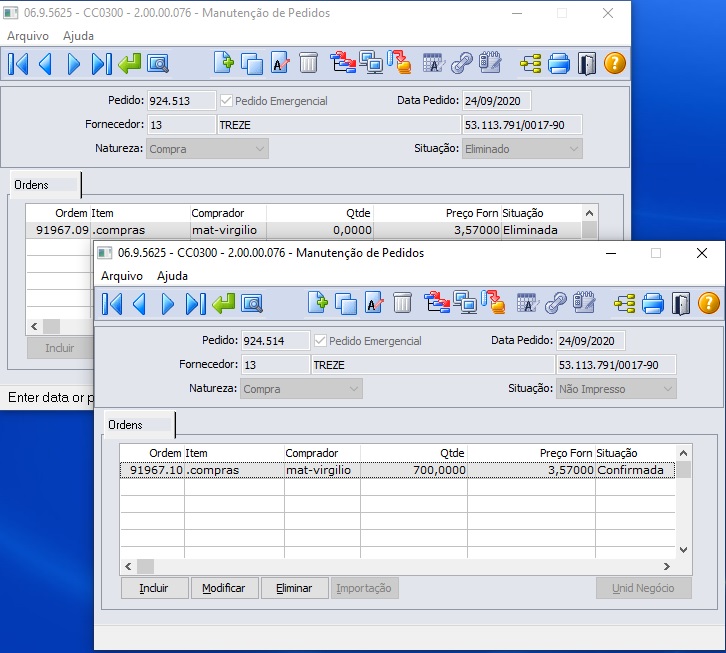Image resolution: width=726 pixels, height=653 pixels.
Task: Click Pedido field showing 924.514
Action: [275, 341]
